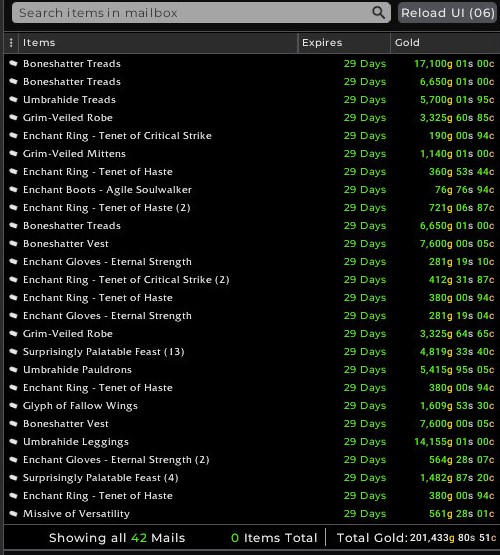Open the column options dots menu

(x=11, y=43)
